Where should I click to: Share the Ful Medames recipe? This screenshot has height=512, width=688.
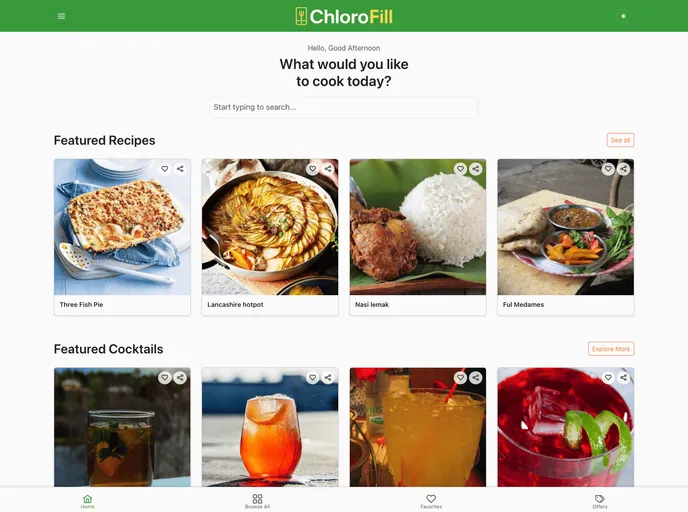pyautogui.click(x=624, y=169)
